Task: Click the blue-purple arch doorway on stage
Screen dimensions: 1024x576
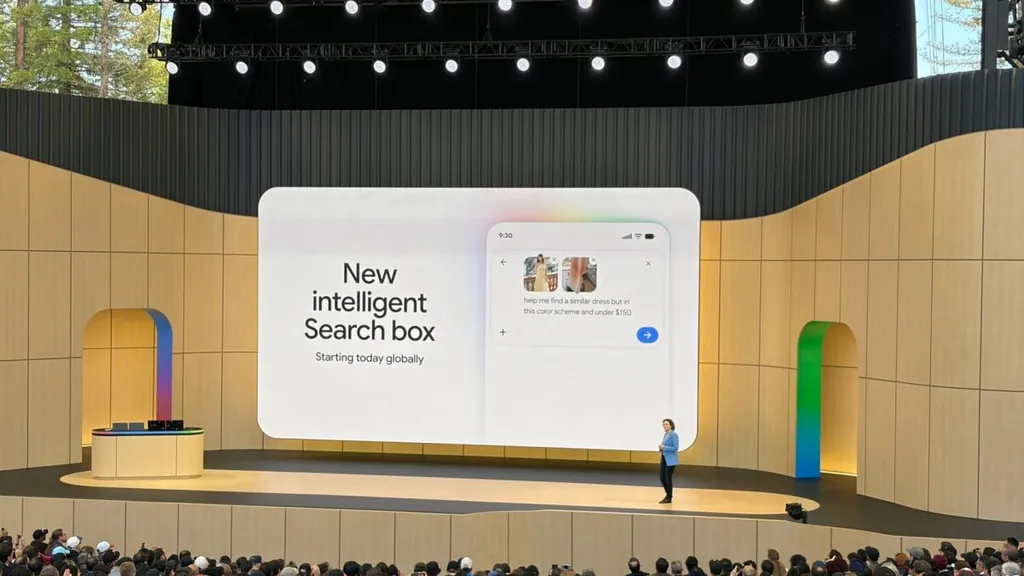Action: [x=128, y=370]
